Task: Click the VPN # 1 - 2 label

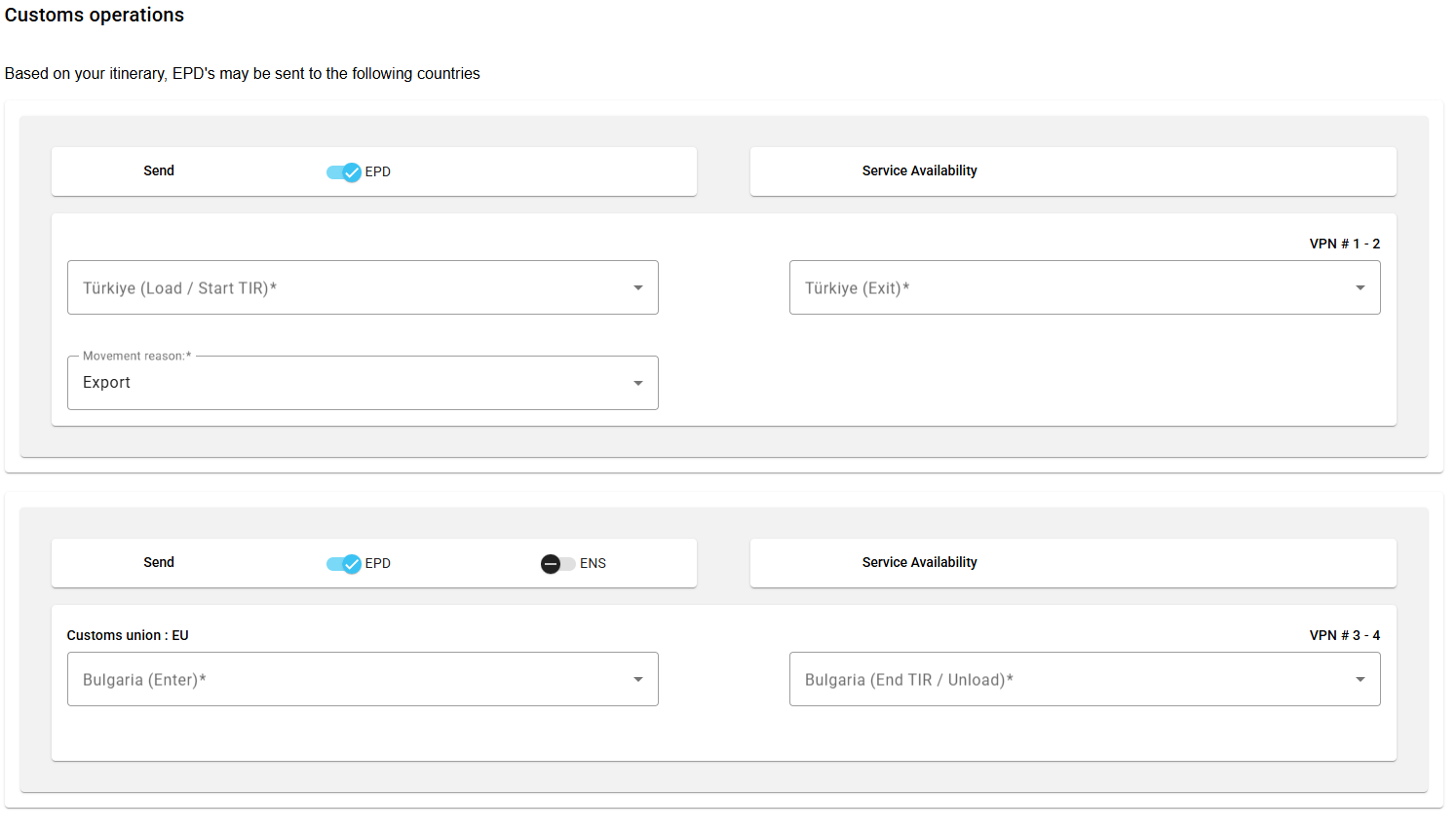Action: [x=1344, y=245]
